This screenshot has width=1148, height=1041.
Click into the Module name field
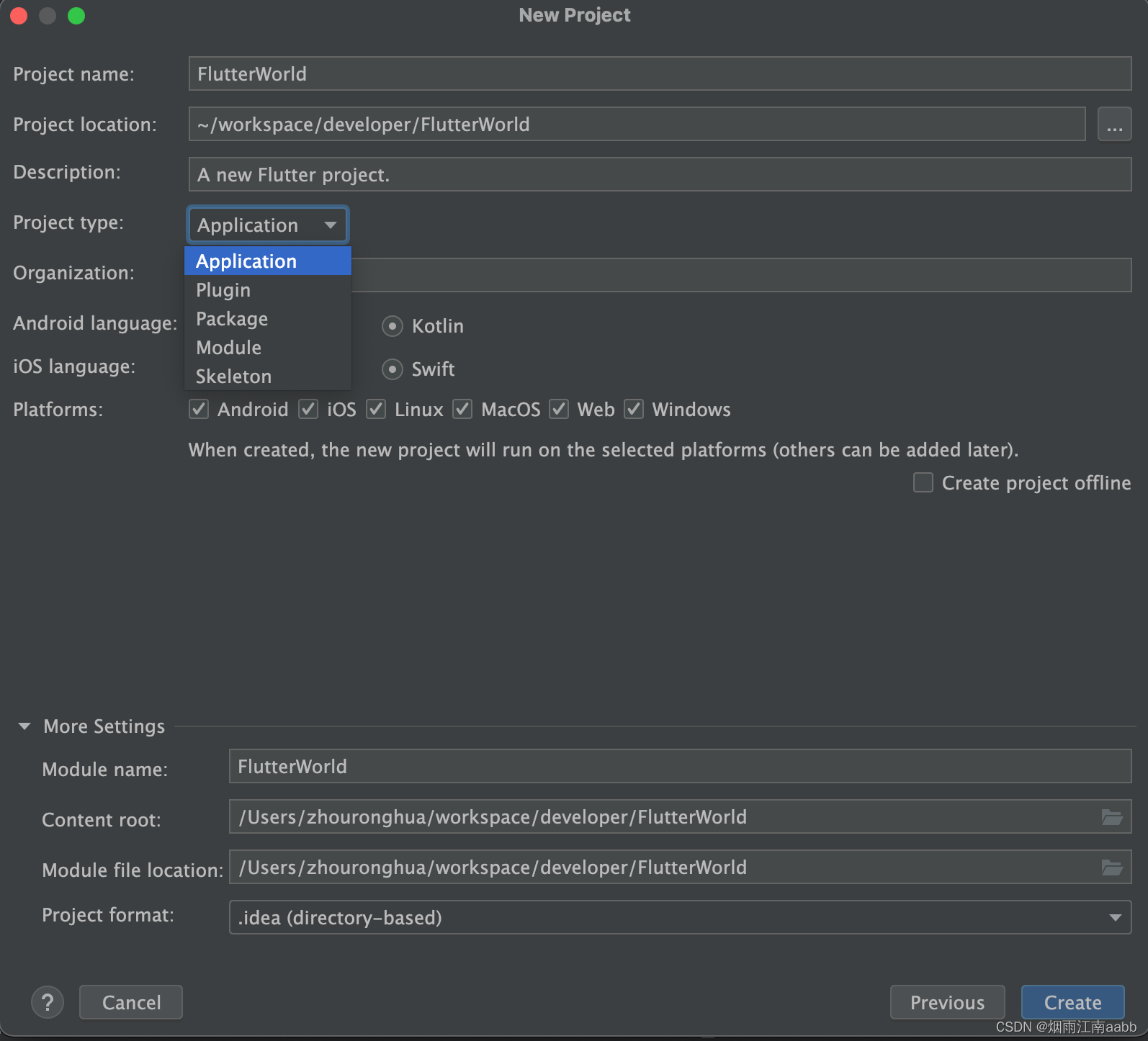[680, 766]
